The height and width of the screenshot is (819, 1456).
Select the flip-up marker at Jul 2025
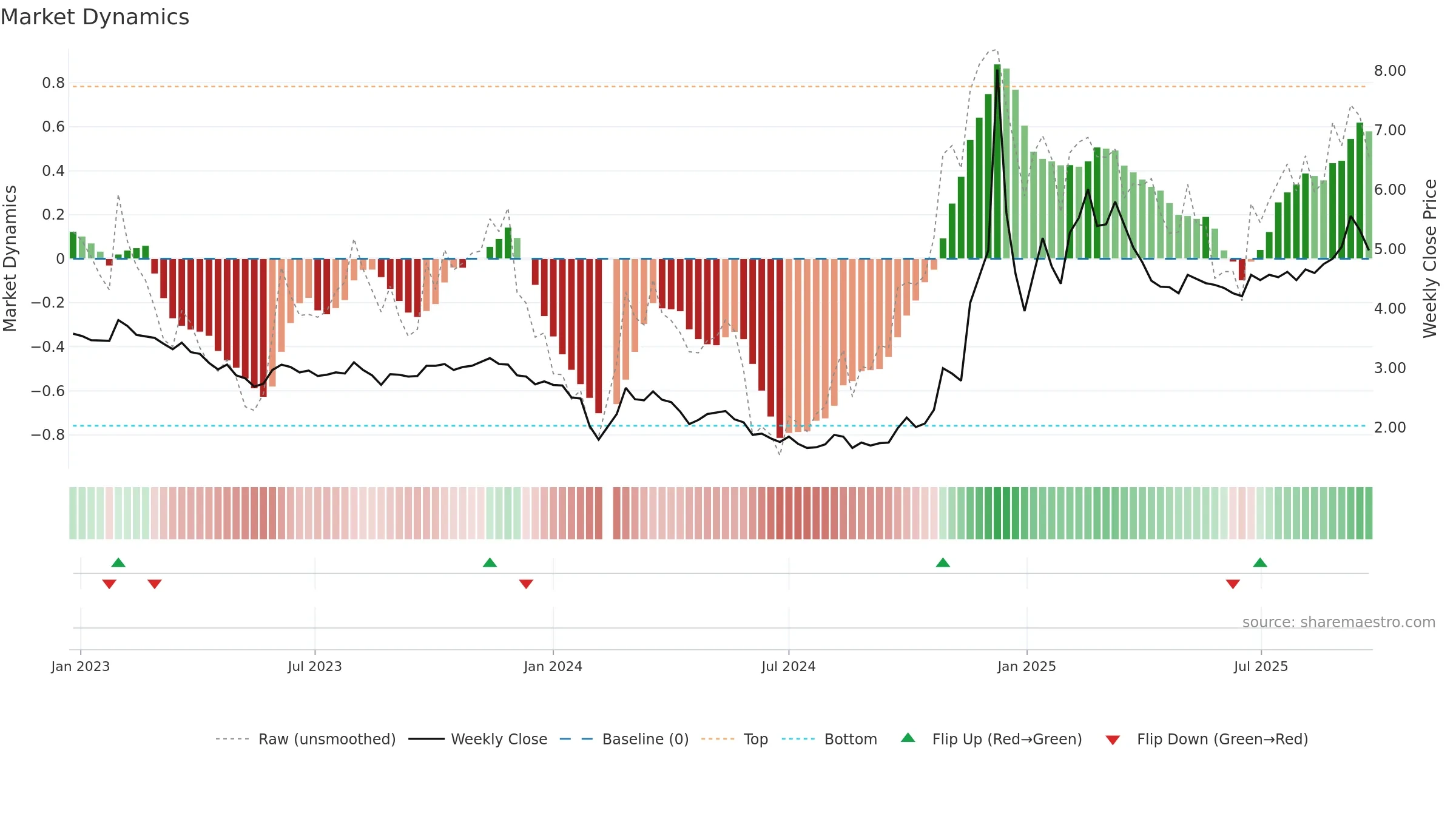click(1260, 562)
